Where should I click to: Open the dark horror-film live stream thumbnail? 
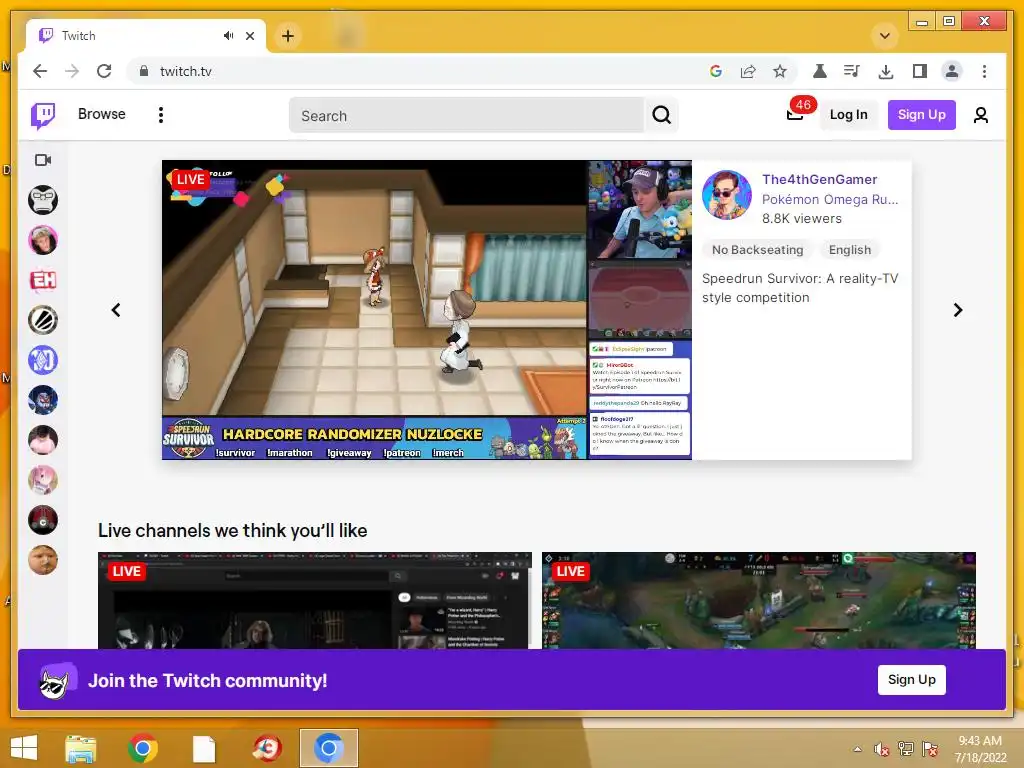(x=315, y=600)
